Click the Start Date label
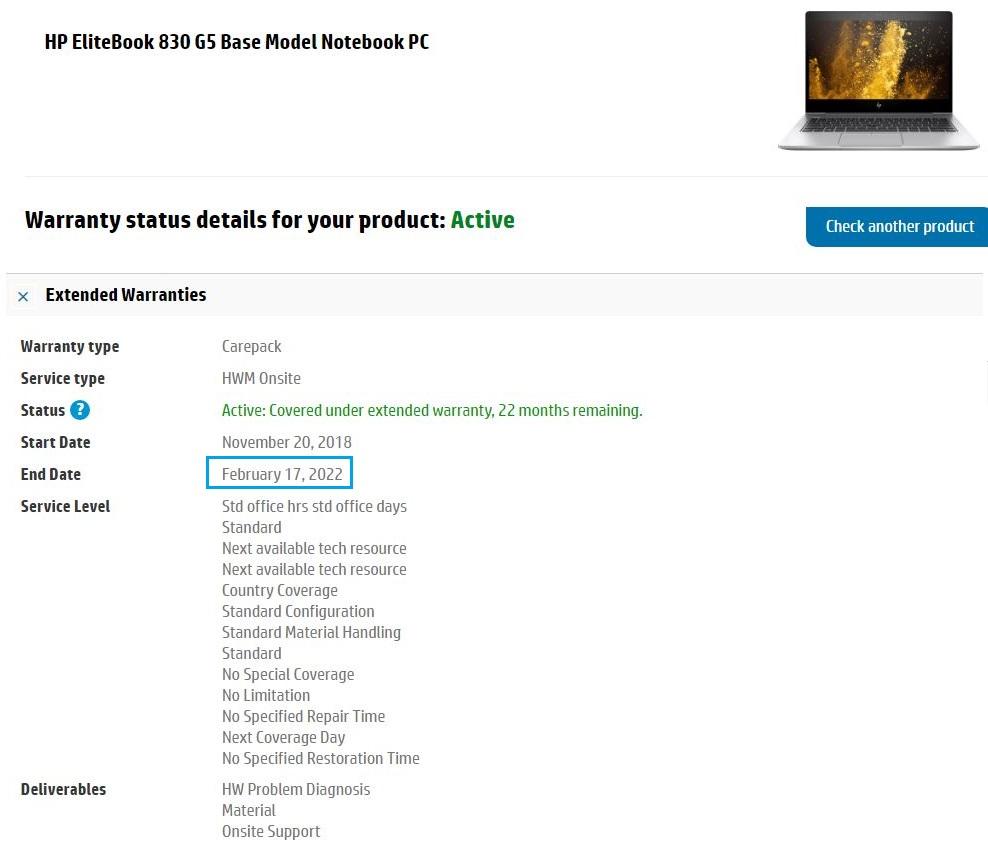The width and height of the screenshot is (988, 854). [x=55, y=442]
